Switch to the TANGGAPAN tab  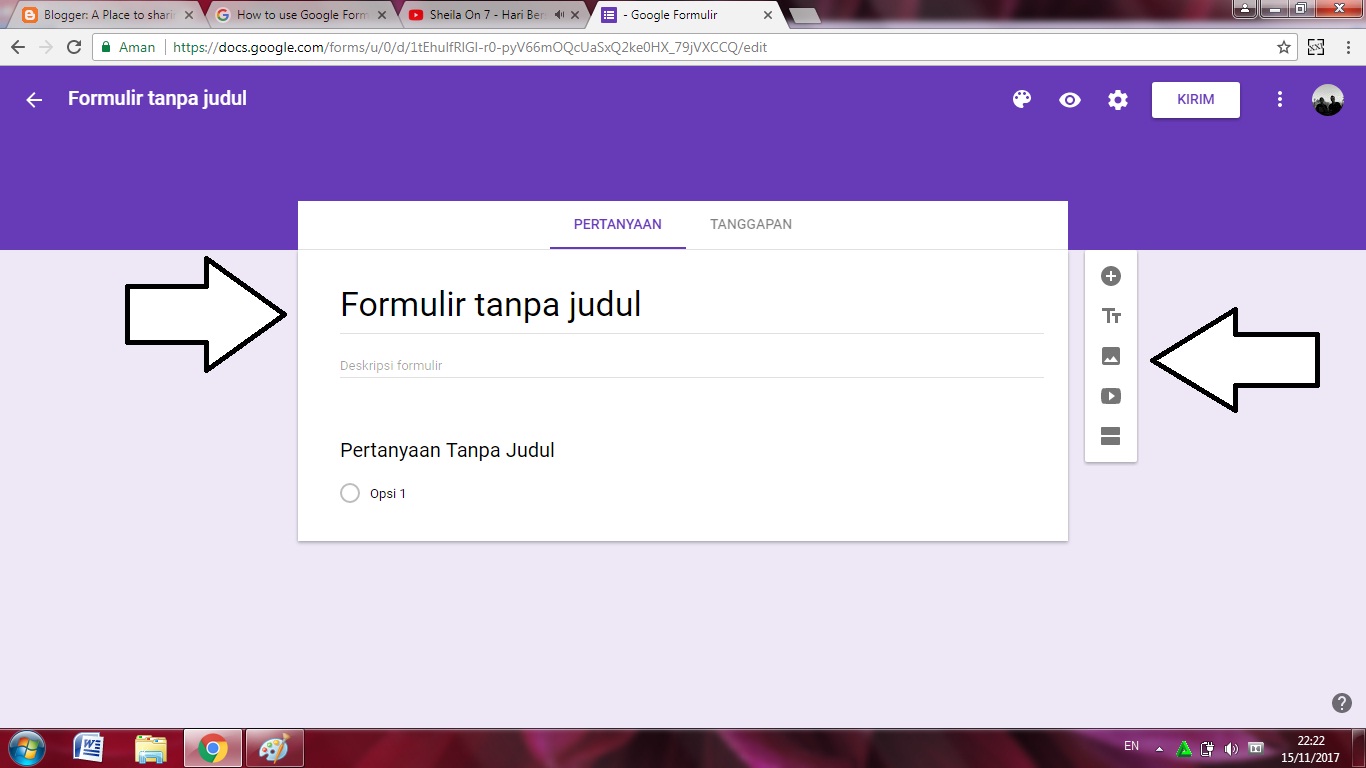[x=750, y=224]
